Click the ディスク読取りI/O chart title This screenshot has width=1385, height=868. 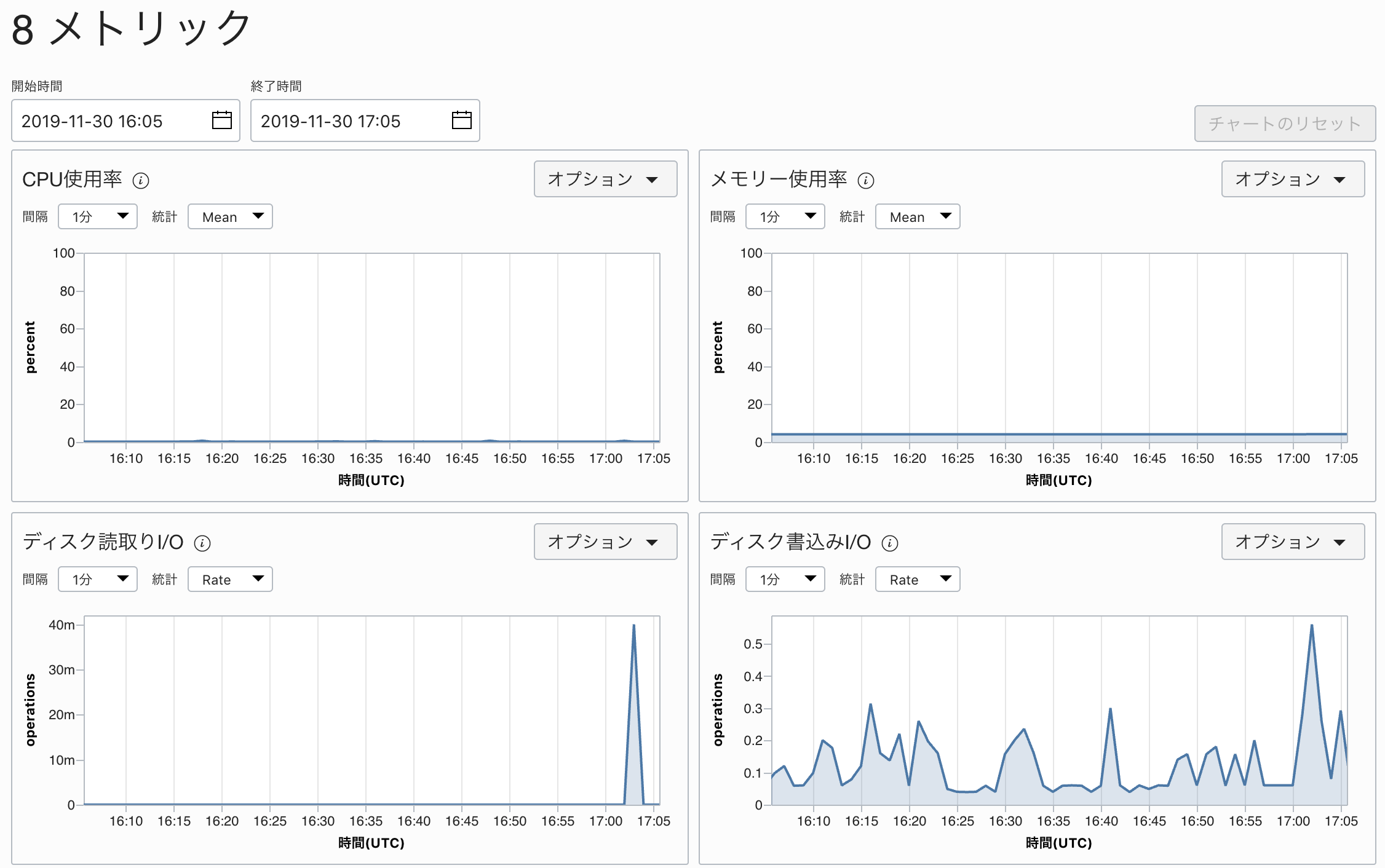coord(103,542)
